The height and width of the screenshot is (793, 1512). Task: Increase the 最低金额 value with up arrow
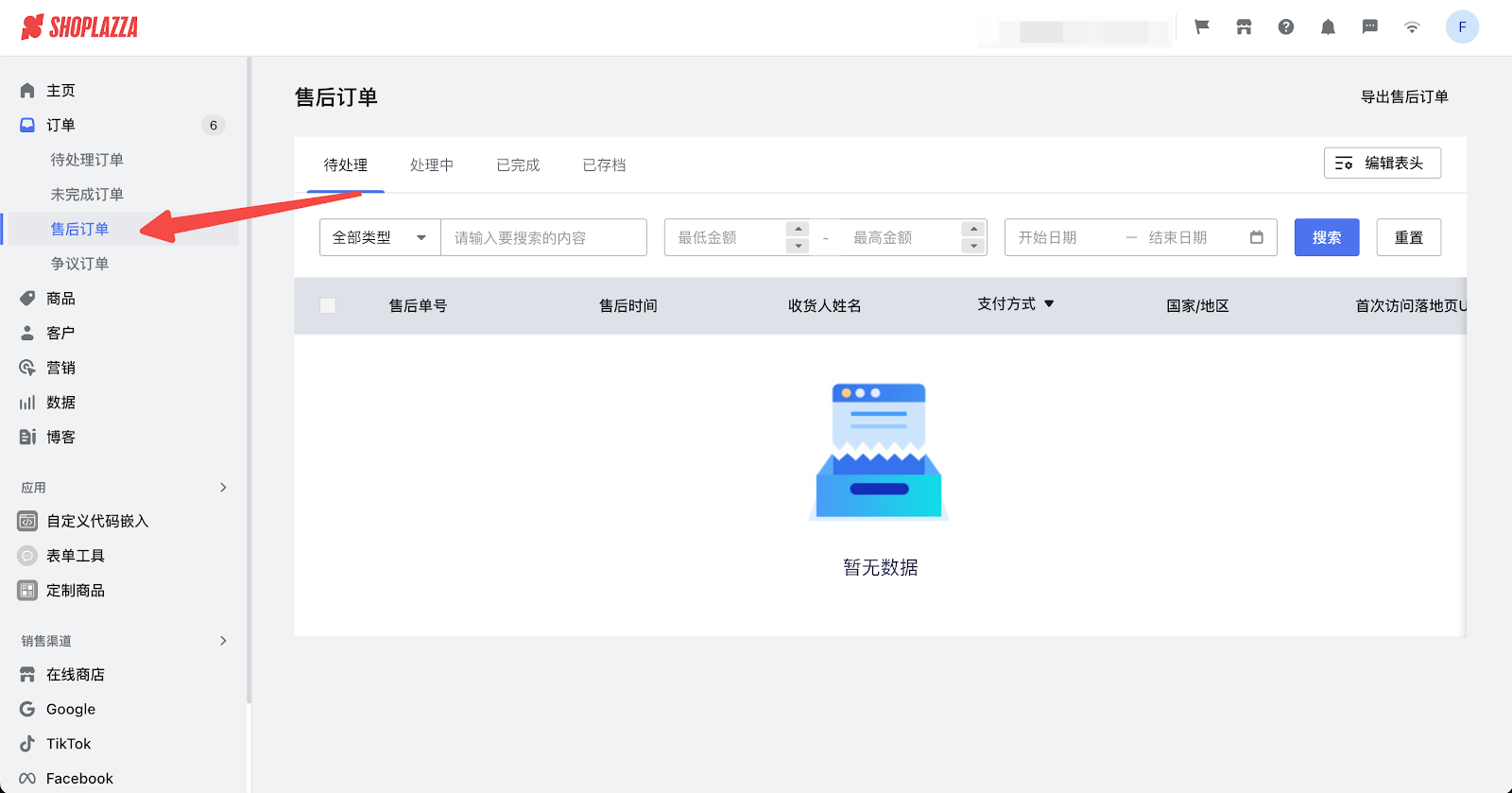(799, 229)
